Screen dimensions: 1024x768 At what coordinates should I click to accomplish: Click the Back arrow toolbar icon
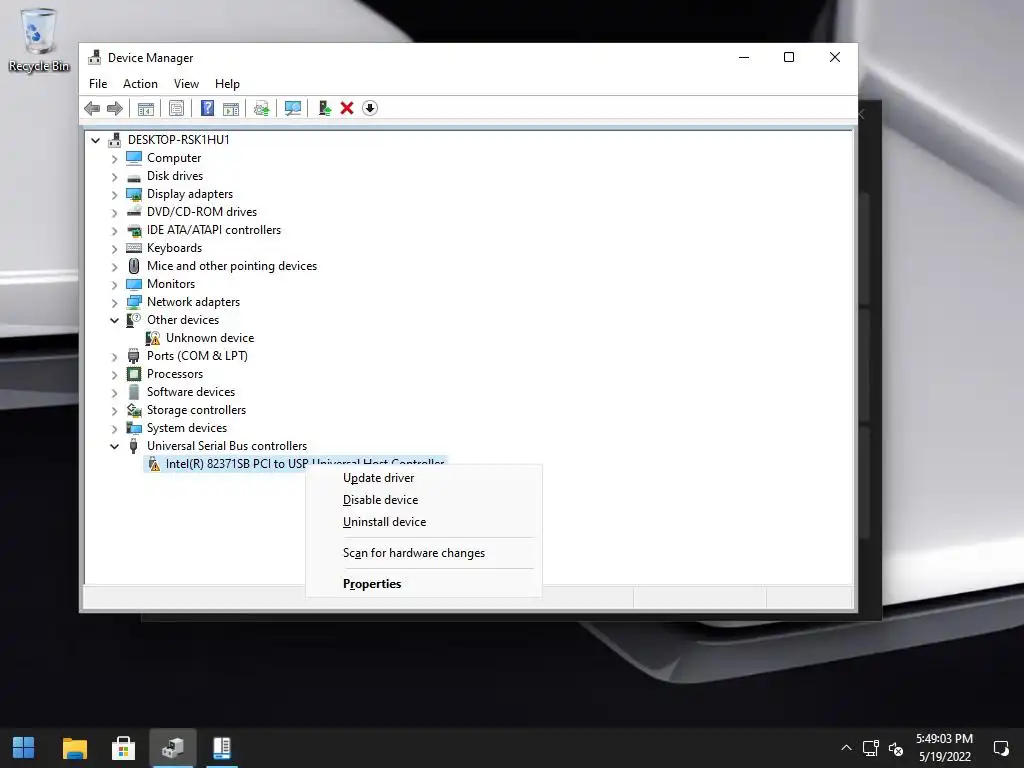tap(92, 108)
